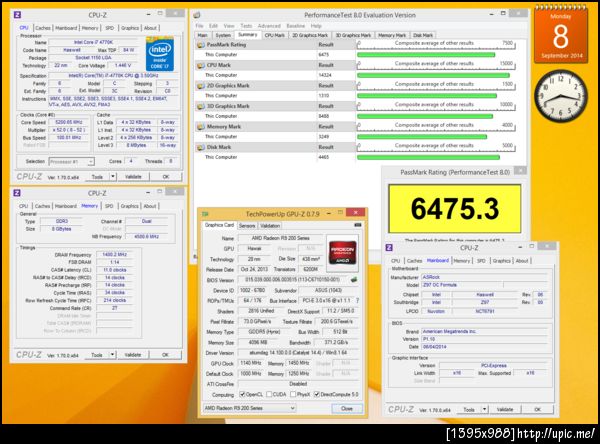Open Tools dropdown arrow in CPU window
The height and width of the screenshot is (444, 600).
[113, 176]
